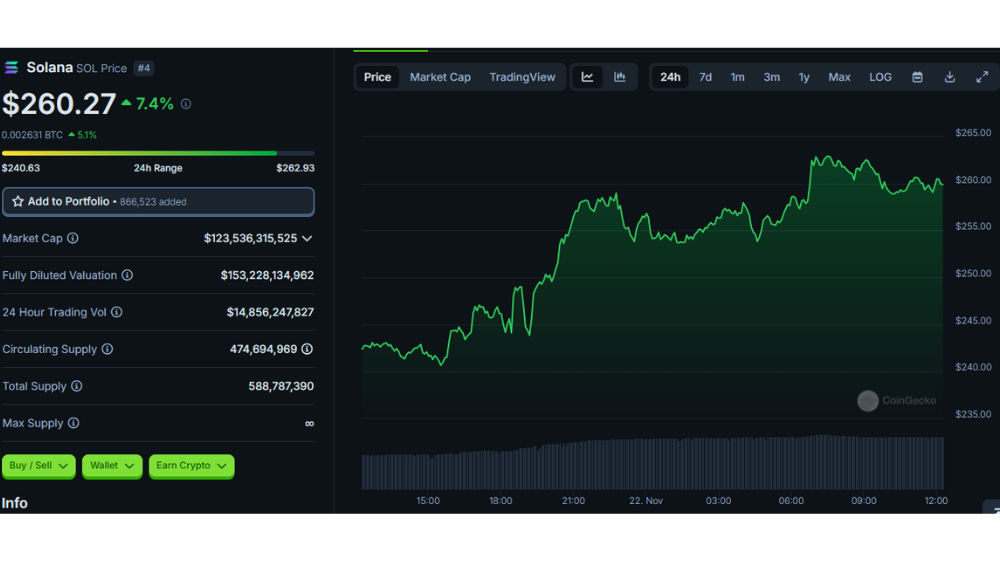The width and height of the screenshot is (1000, 562).
Task: Open the Earn Crypto dropdown
Action: point(191,466)
